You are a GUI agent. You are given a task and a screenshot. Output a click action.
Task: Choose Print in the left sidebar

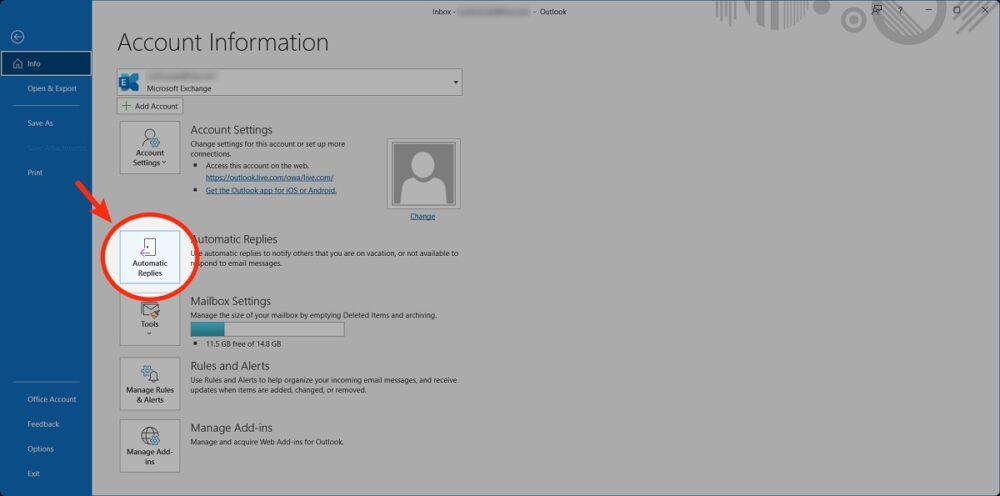[35, 172]
